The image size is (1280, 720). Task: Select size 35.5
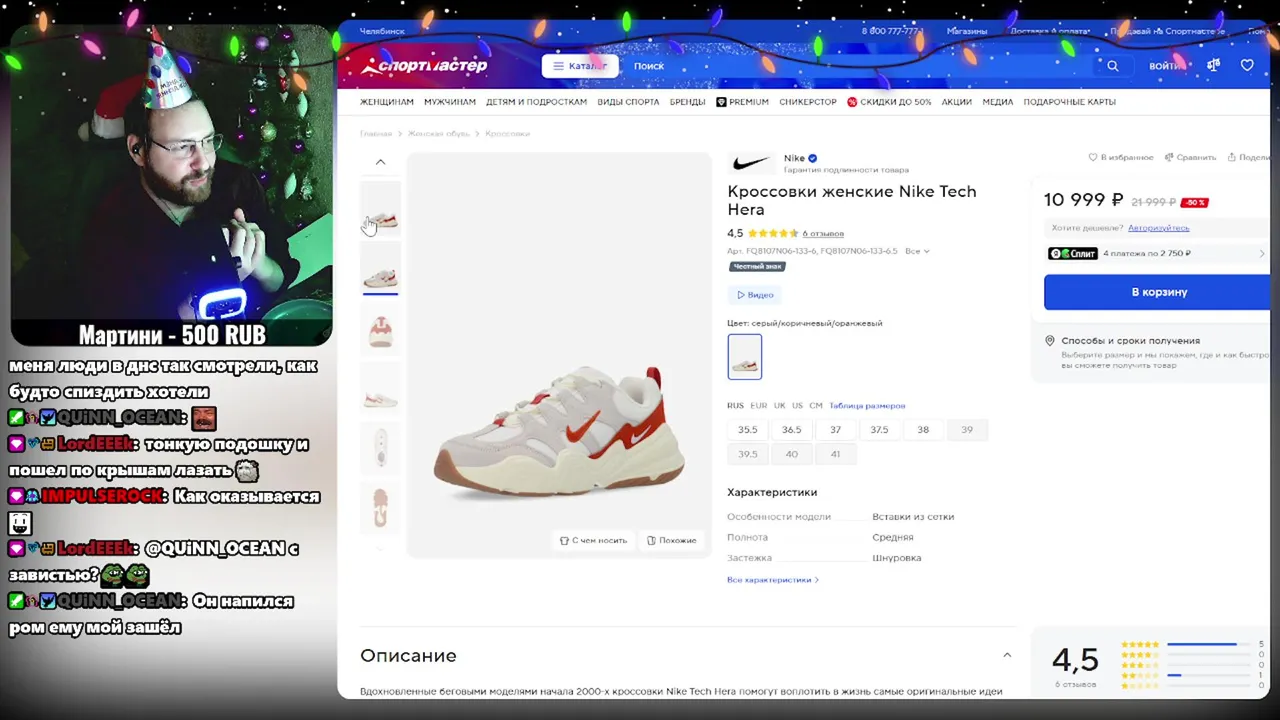(x=747, y=429)
